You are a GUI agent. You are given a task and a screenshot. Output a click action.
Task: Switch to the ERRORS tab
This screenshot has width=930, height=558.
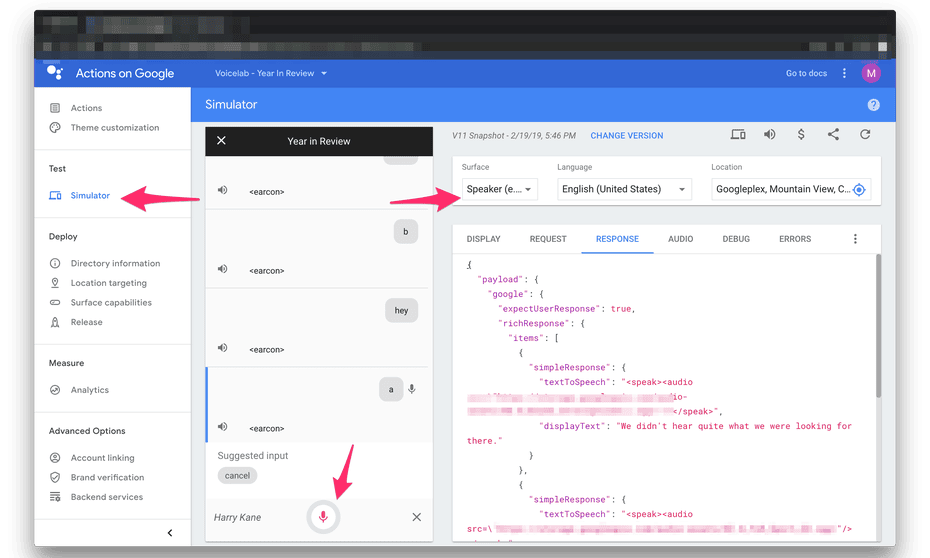coord(795,239)
